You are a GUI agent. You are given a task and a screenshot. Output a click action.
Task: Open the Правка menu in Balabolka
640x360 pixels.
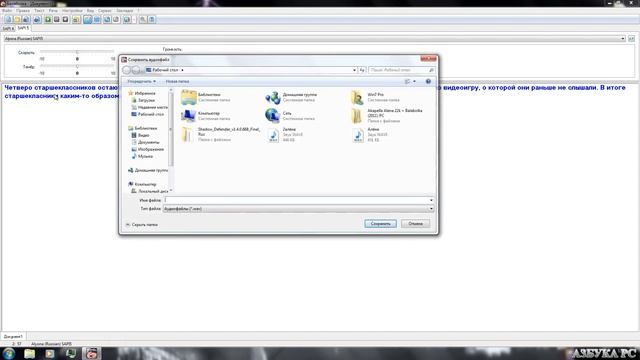pyautogui.click(x=23, y=11)
